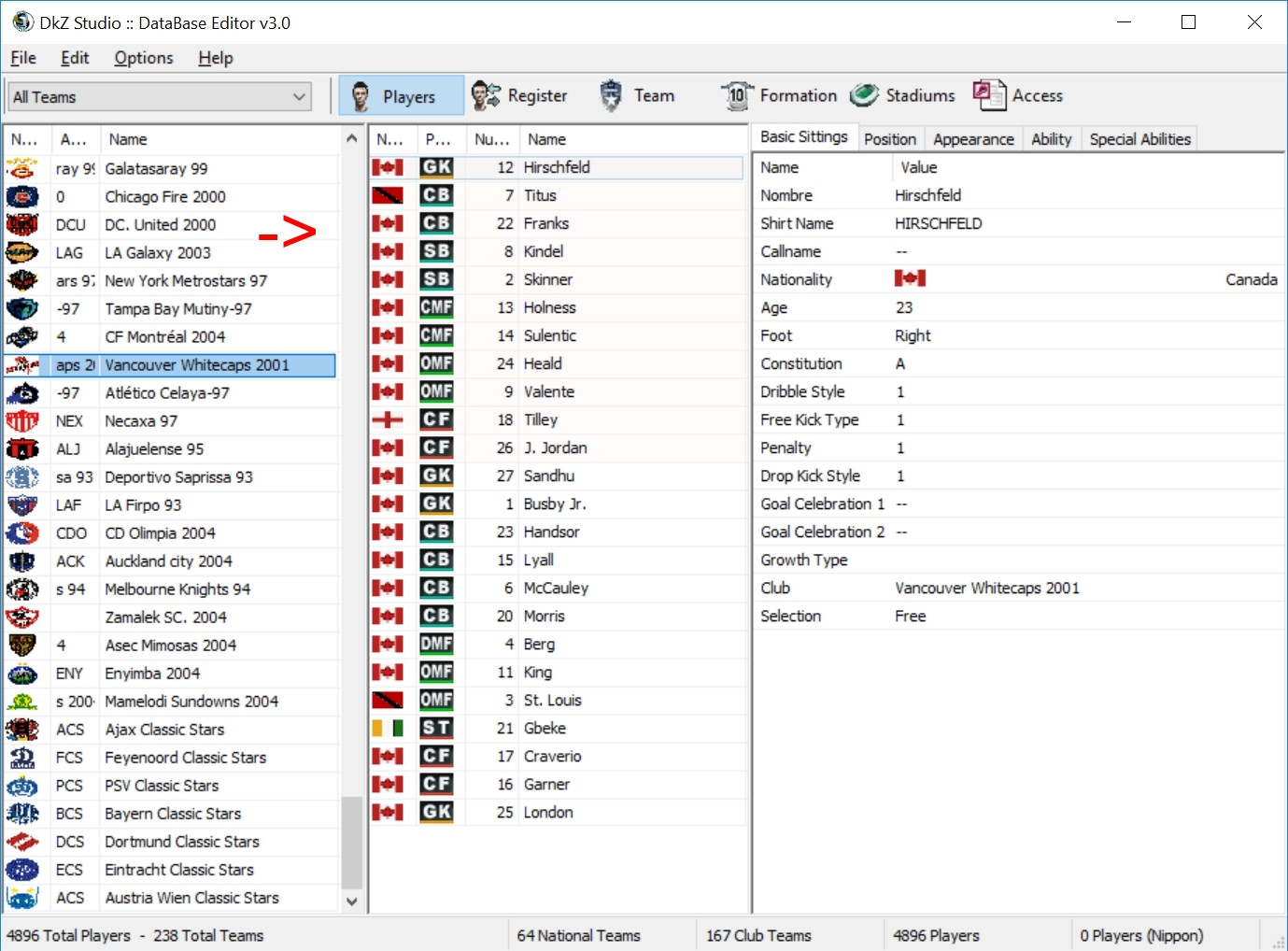The image size is (1288, 951).
Task: Click the Enyimba 2004 team logo
Action: pyautogui.click(x=22, y=673)
